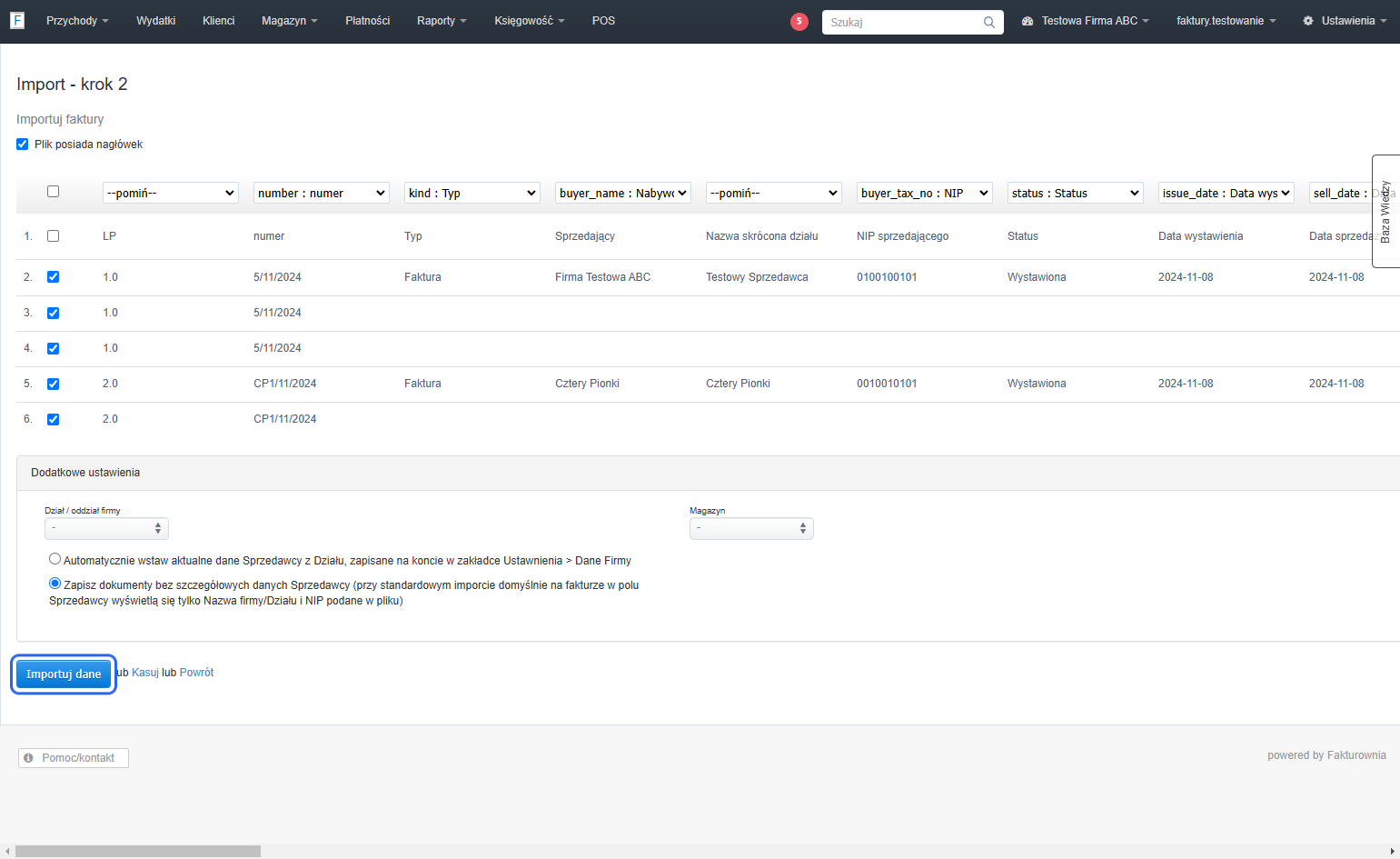The width and height of the screenshot is (1400, 859).
Task: Click the 'Importuj dane' button
Action: coord(64,674)
